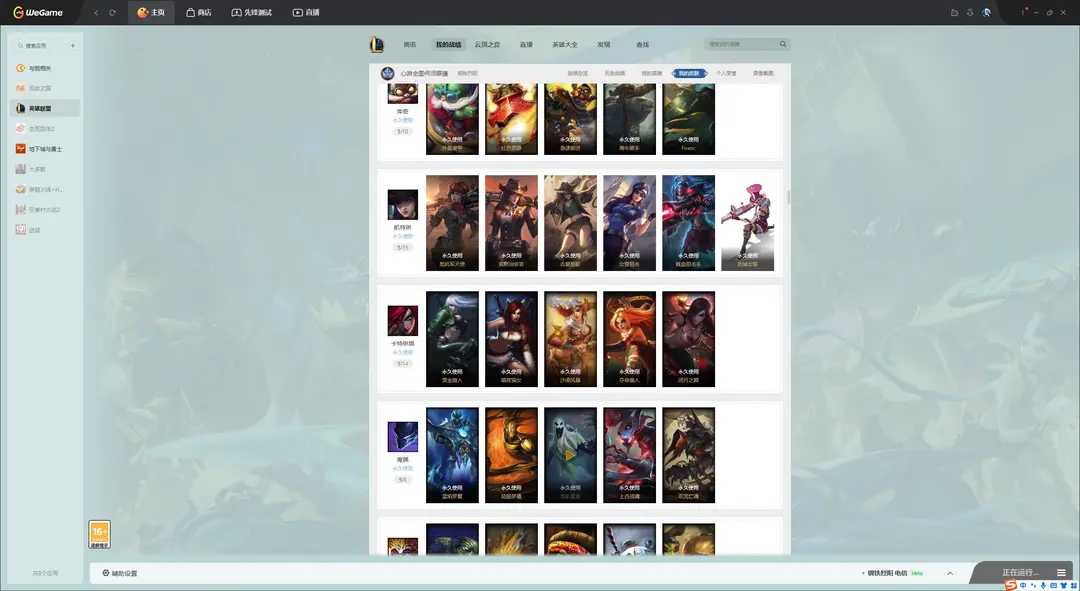1080x591 pixels.
Task: Open the more options menu with red dot
Action: pos(1024,12)
